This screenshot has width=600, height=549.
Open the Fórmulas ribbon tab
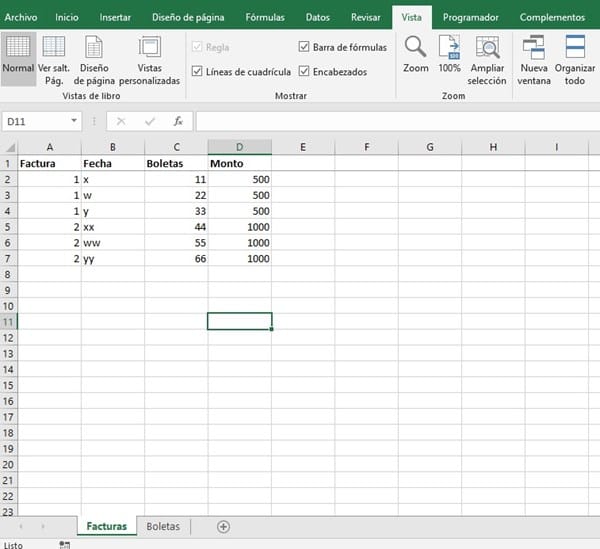[x=265, y=17]
